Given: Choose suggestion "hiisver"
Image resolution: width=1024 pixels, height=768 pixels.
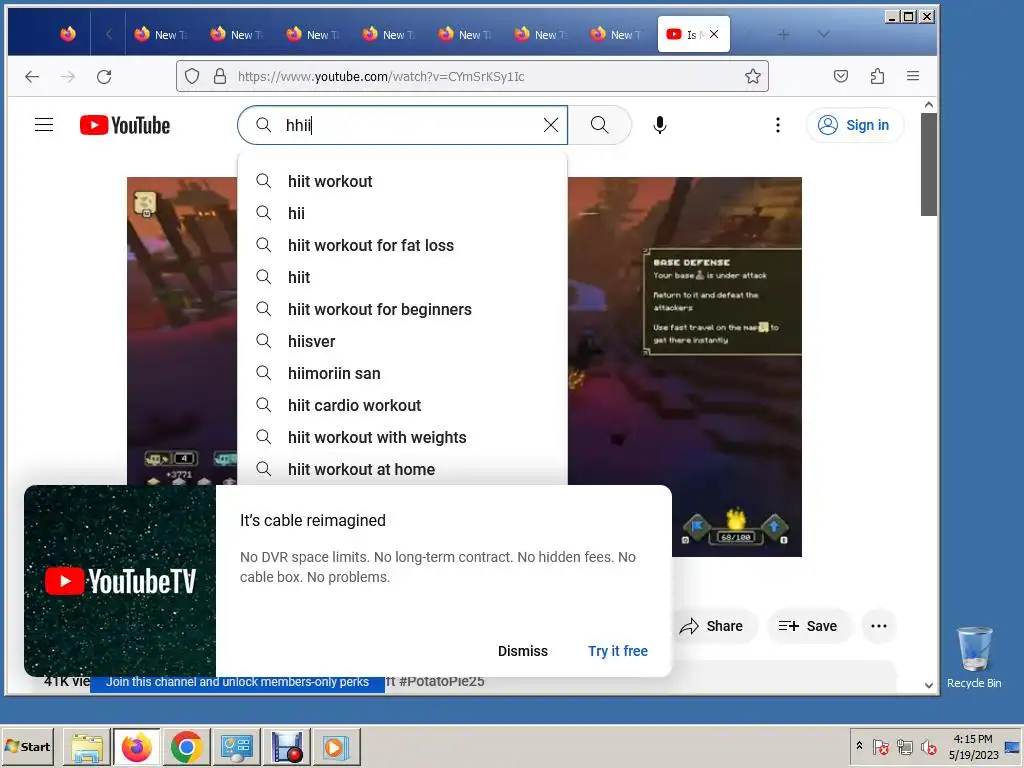Looking at the screenshot, I should 402,341.
